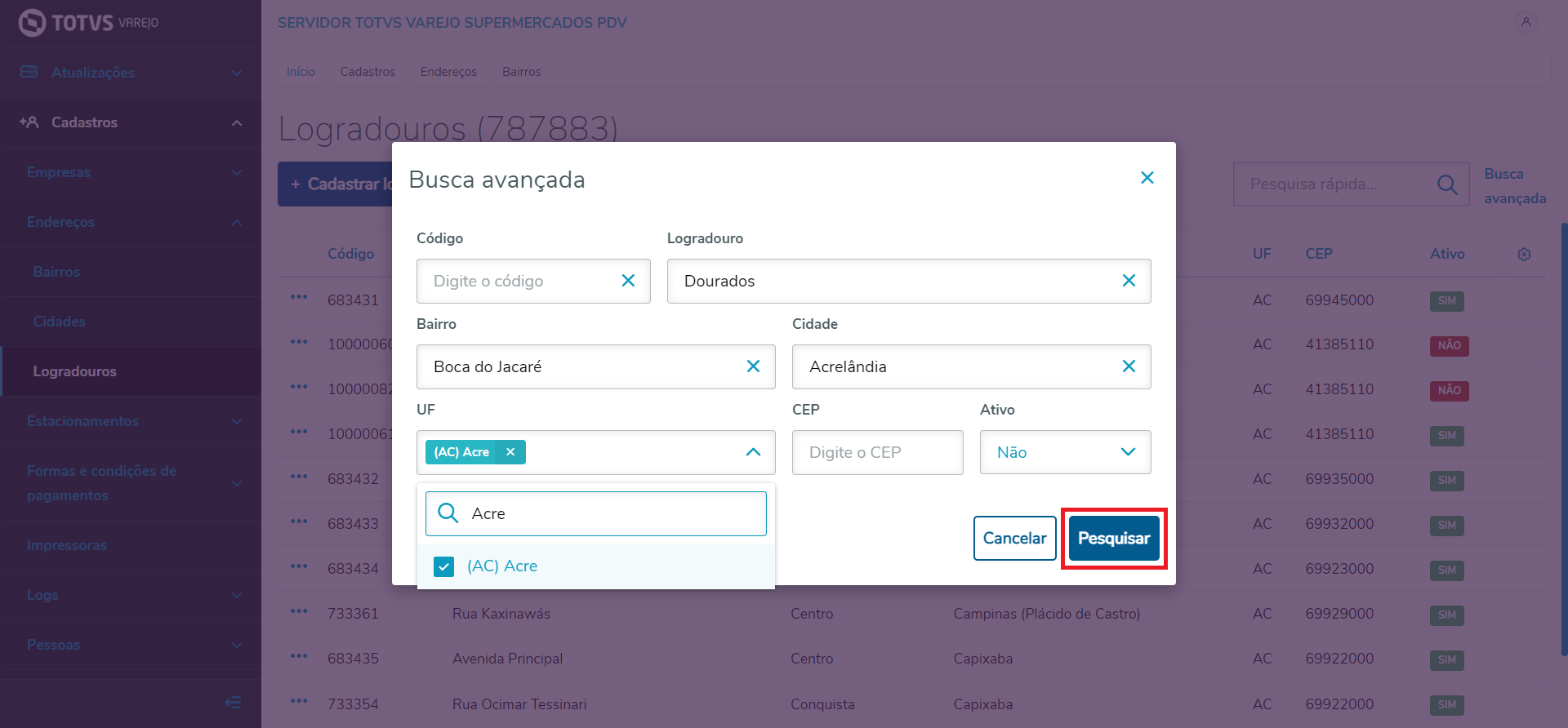Image resolution: width=1568 pixels, height=728 pixels.
Task: Click the quick search magnifier icon
Action: 1446,184
